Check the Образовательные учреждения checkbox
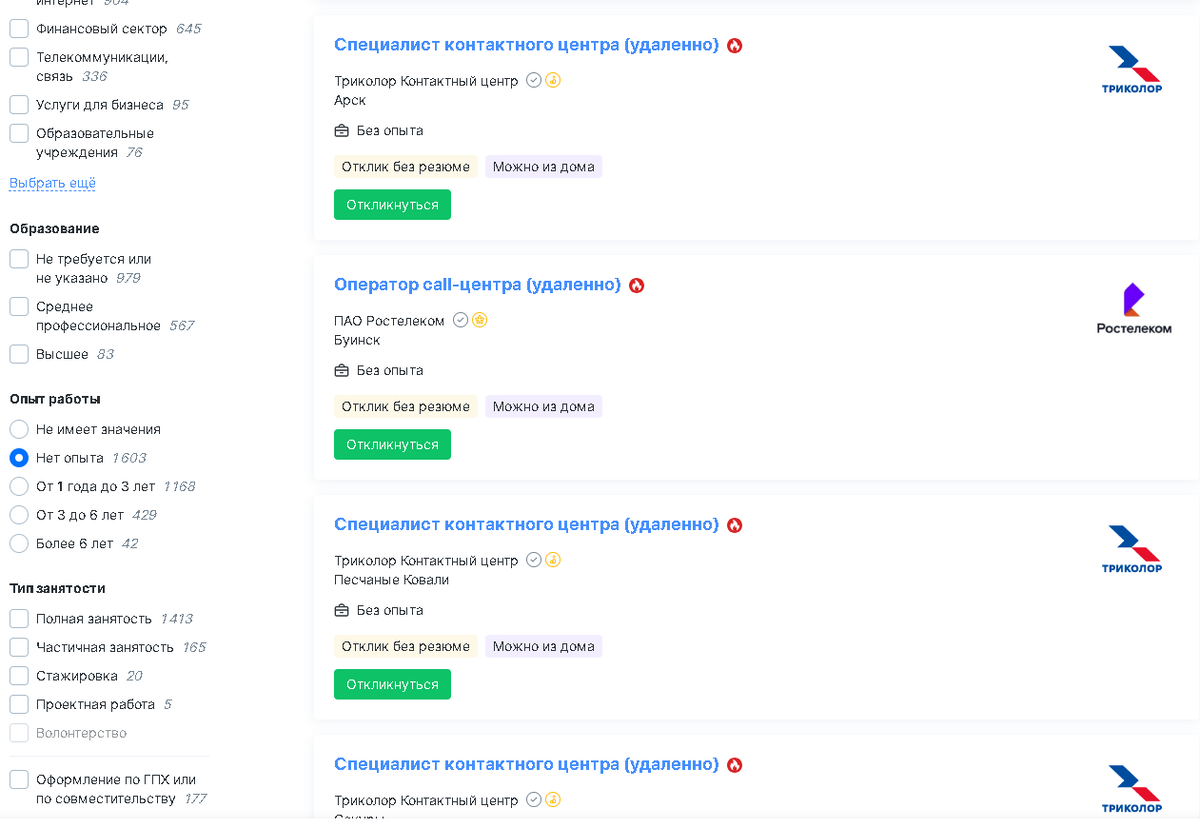The image size is (1200, 828). [x=19, y=134]
